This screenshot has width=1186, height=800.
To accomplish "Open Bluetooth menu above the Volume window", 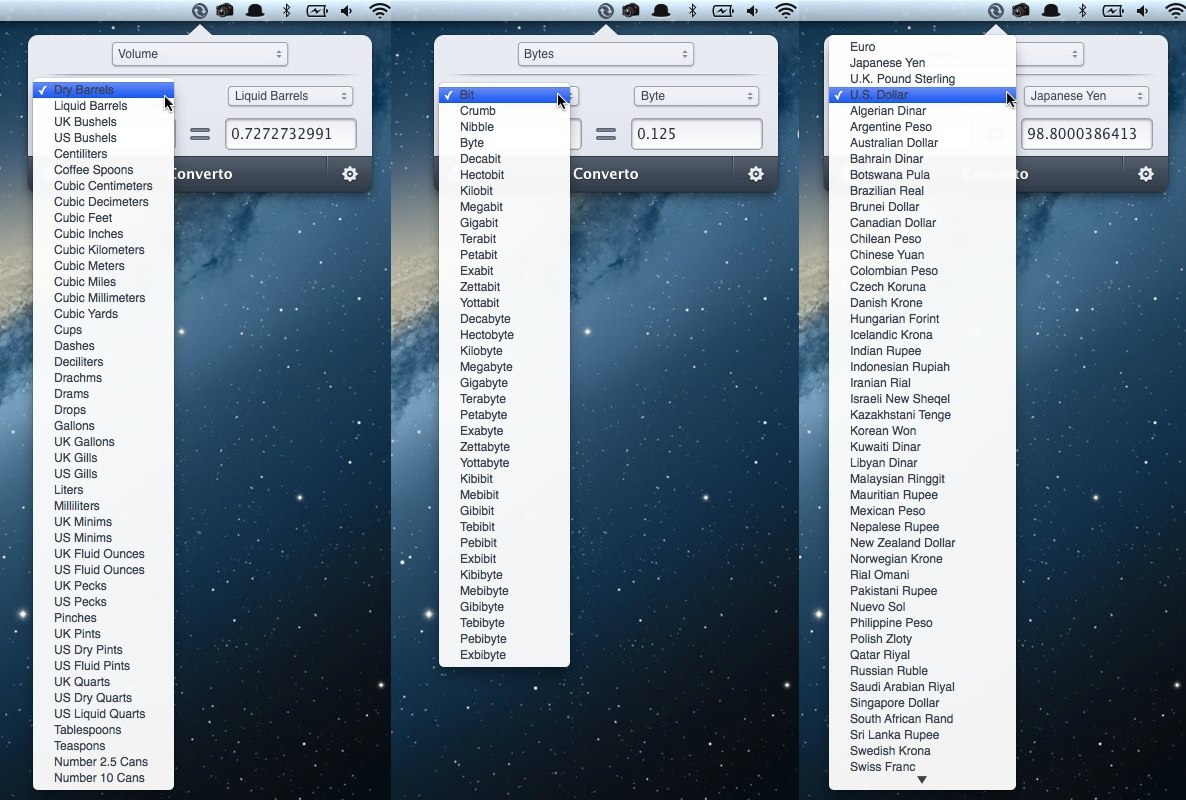I will (x=287, y=11).
